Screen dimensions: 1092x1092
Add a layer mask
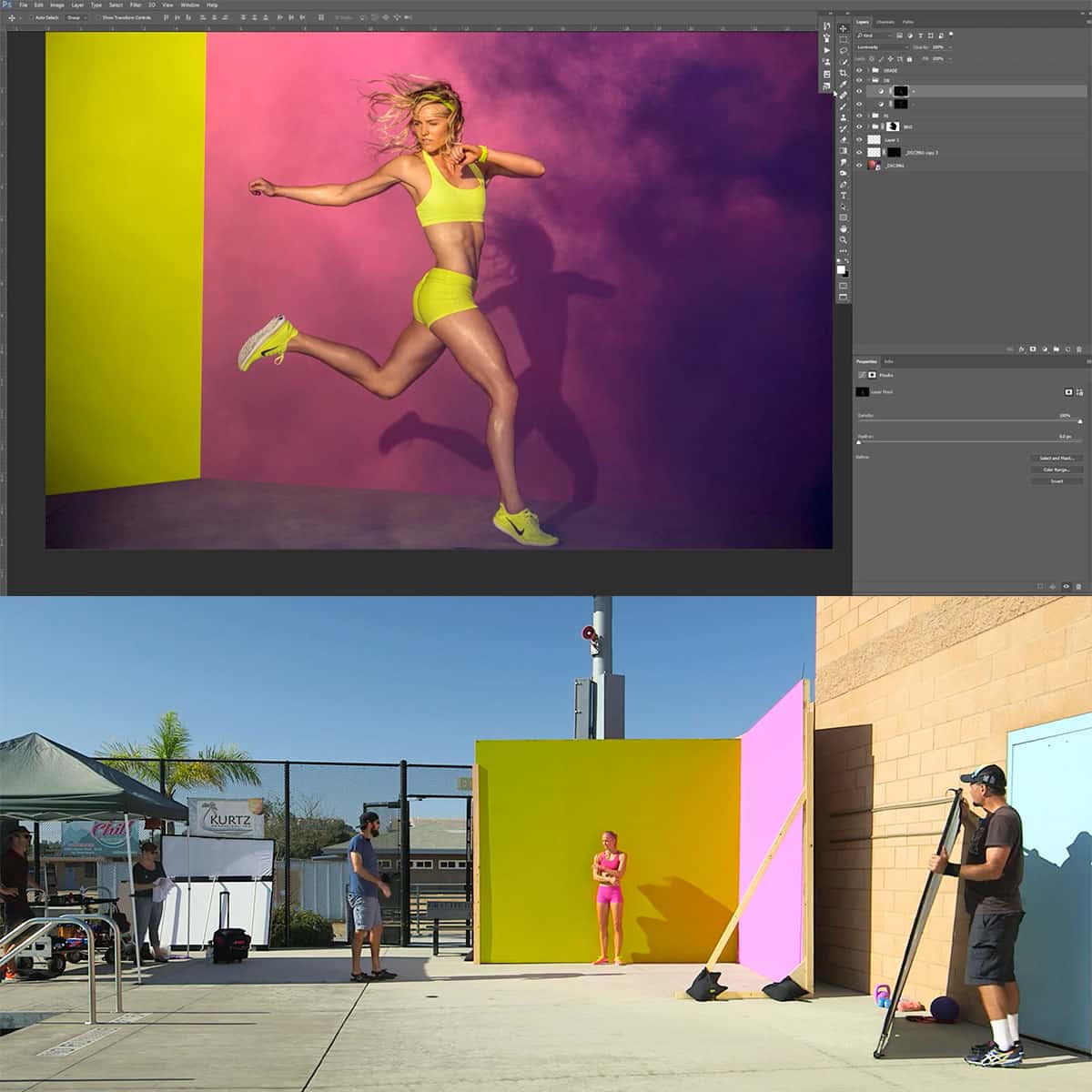click(x=1033, y=349)
